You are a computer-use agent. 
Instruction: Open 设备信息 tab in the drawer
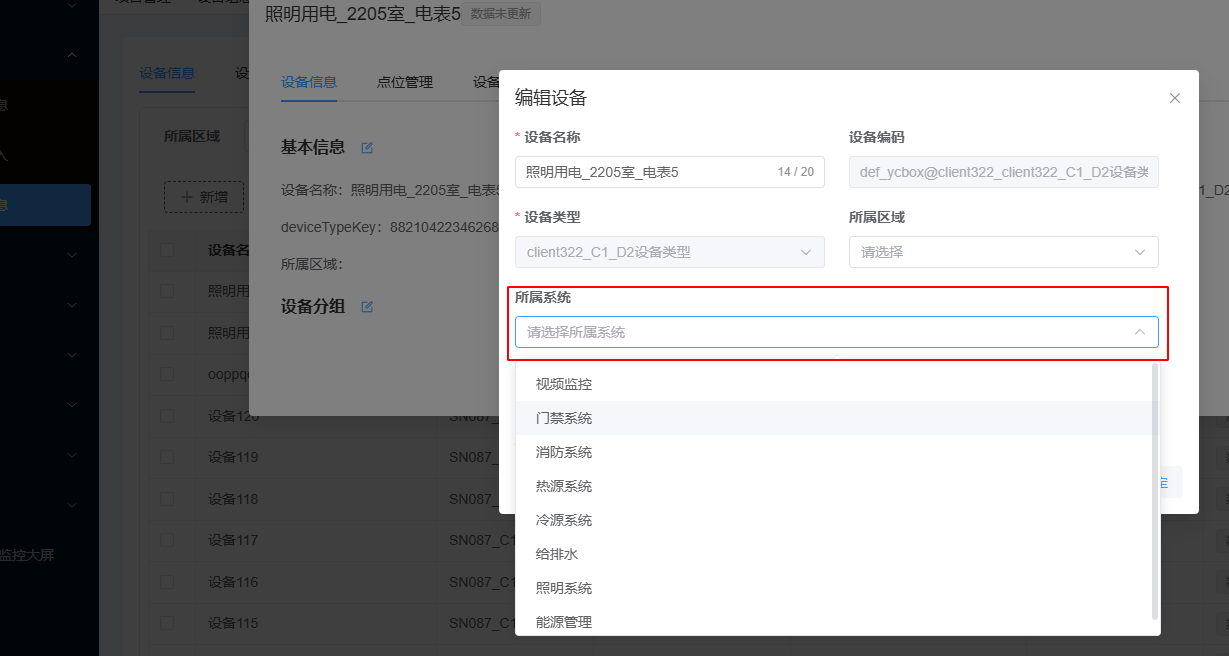309,82
